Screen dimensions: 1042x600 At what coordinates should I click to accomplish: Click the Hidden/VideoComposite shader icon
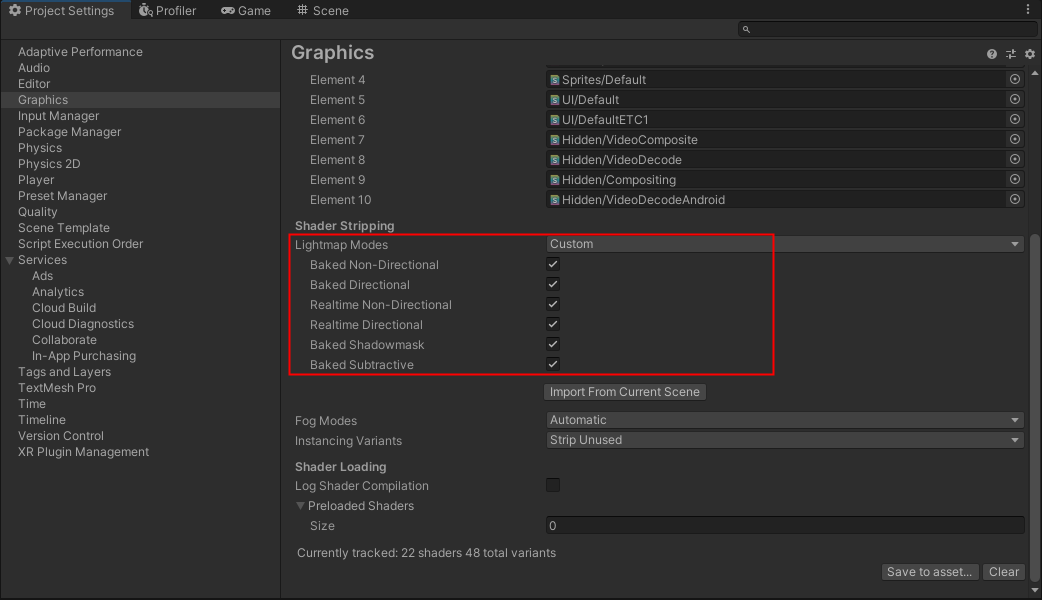tap(555, 140)
